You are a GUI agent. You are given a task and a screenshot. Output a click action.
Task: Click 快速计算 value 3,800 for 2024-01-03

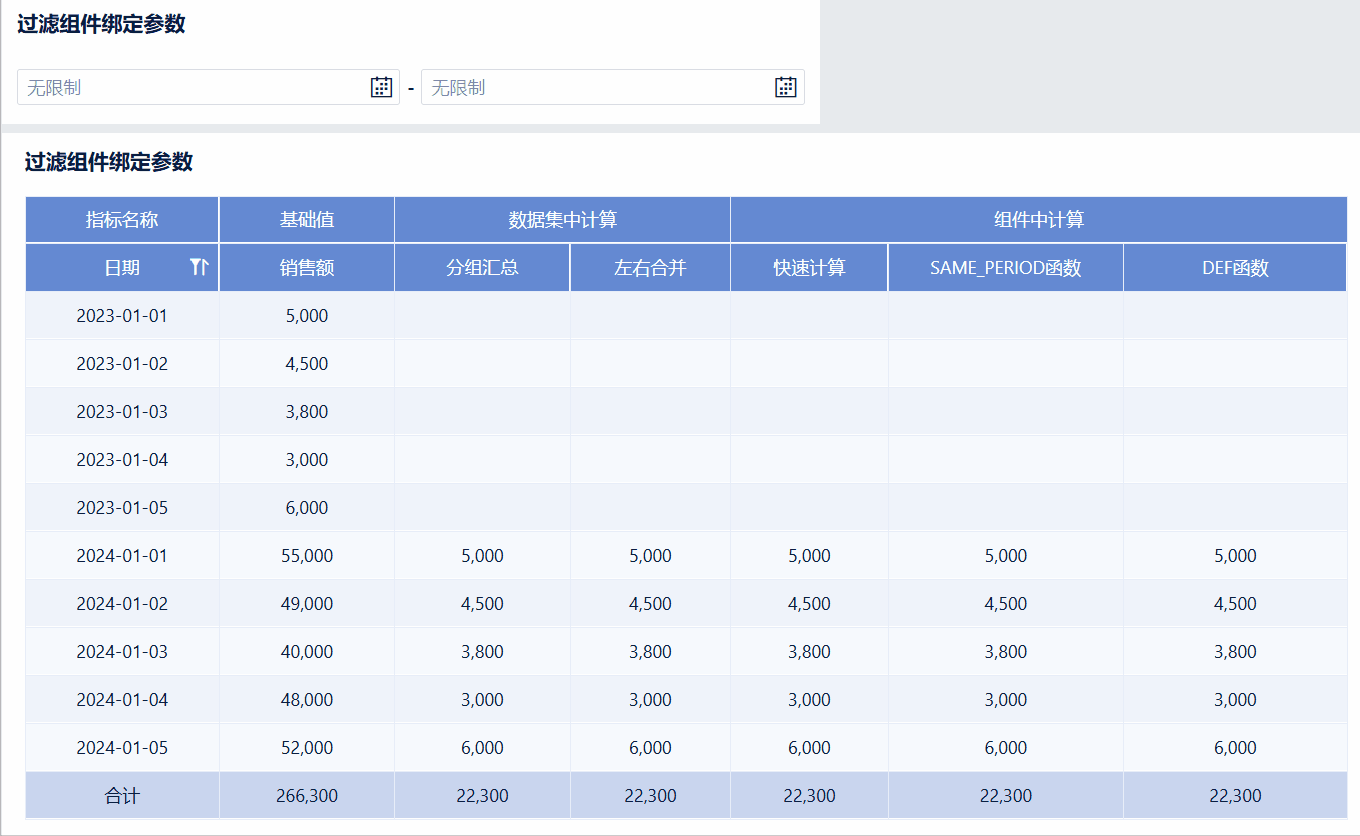tap(809, 652)
